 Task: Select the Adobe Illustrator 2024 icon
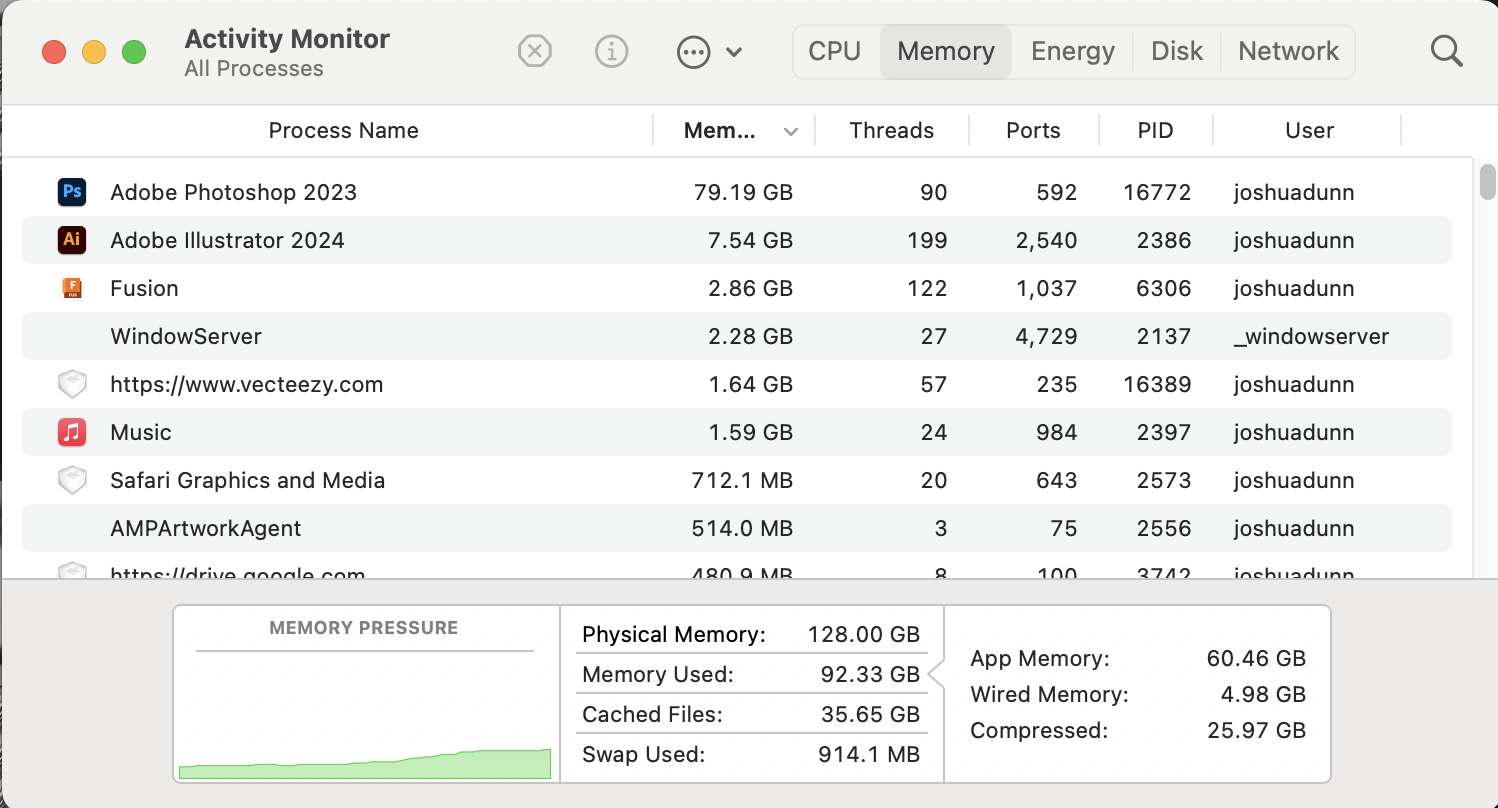[72, 240]
